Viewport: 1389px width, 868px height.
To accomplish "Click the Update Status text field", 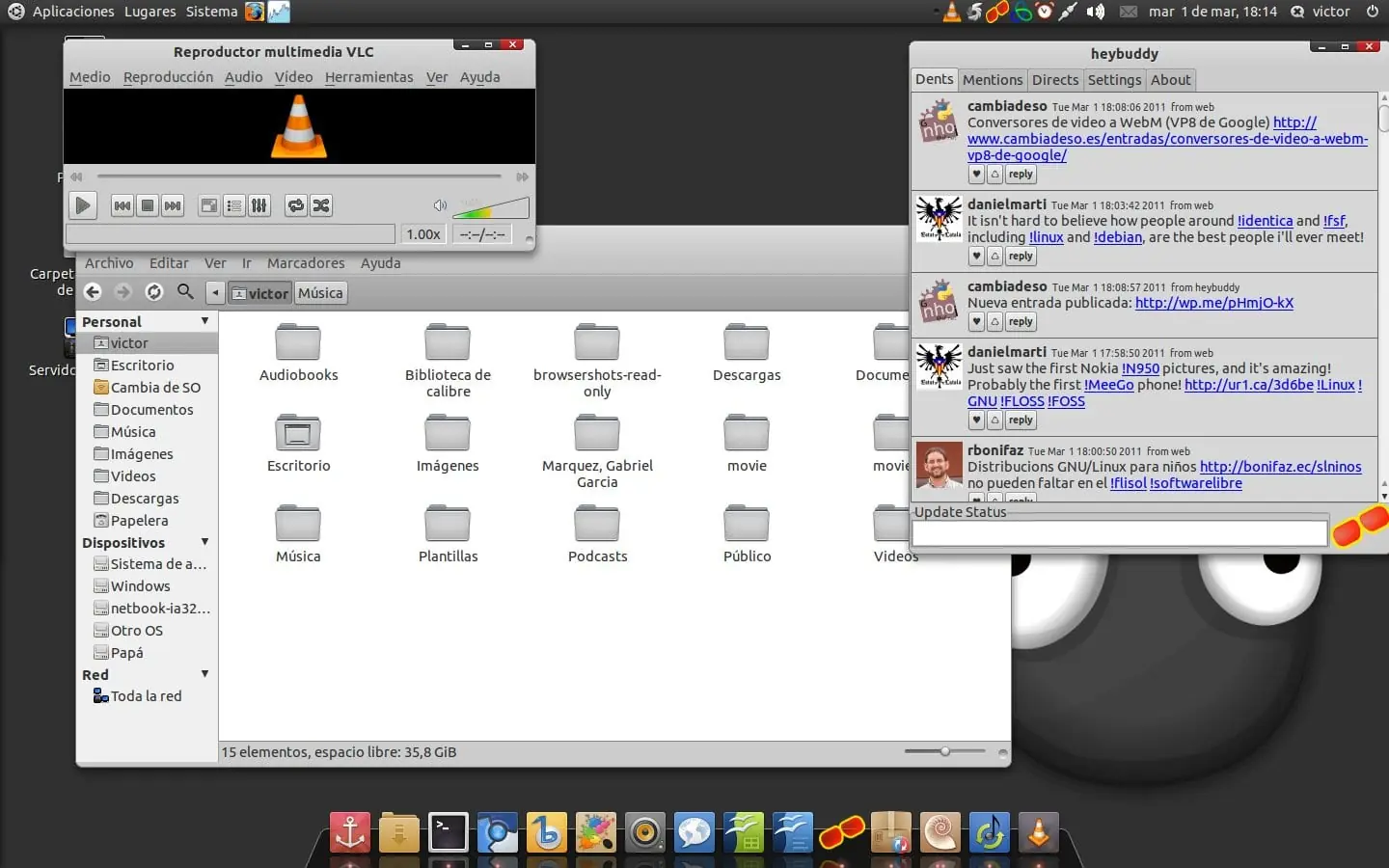I will point(1120,533).
